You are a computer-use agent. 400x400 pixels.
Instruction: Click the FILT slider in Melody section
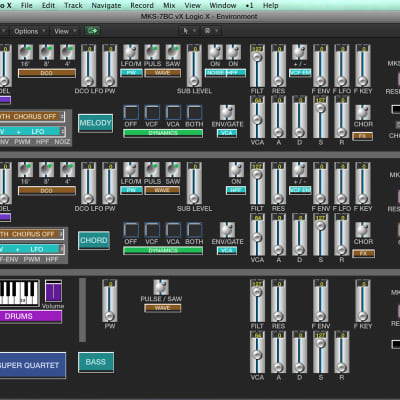pyautogui.click(x=257, y=66)
